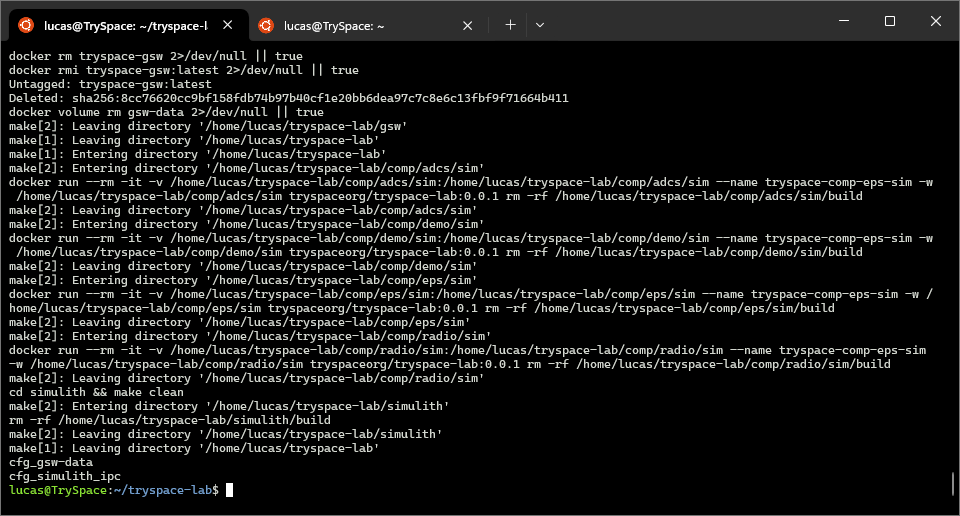This screenshot has height=516, width=960.
Task: Click 'Leaving directory' line for comp/radio/sim
Action: point(247,378)
